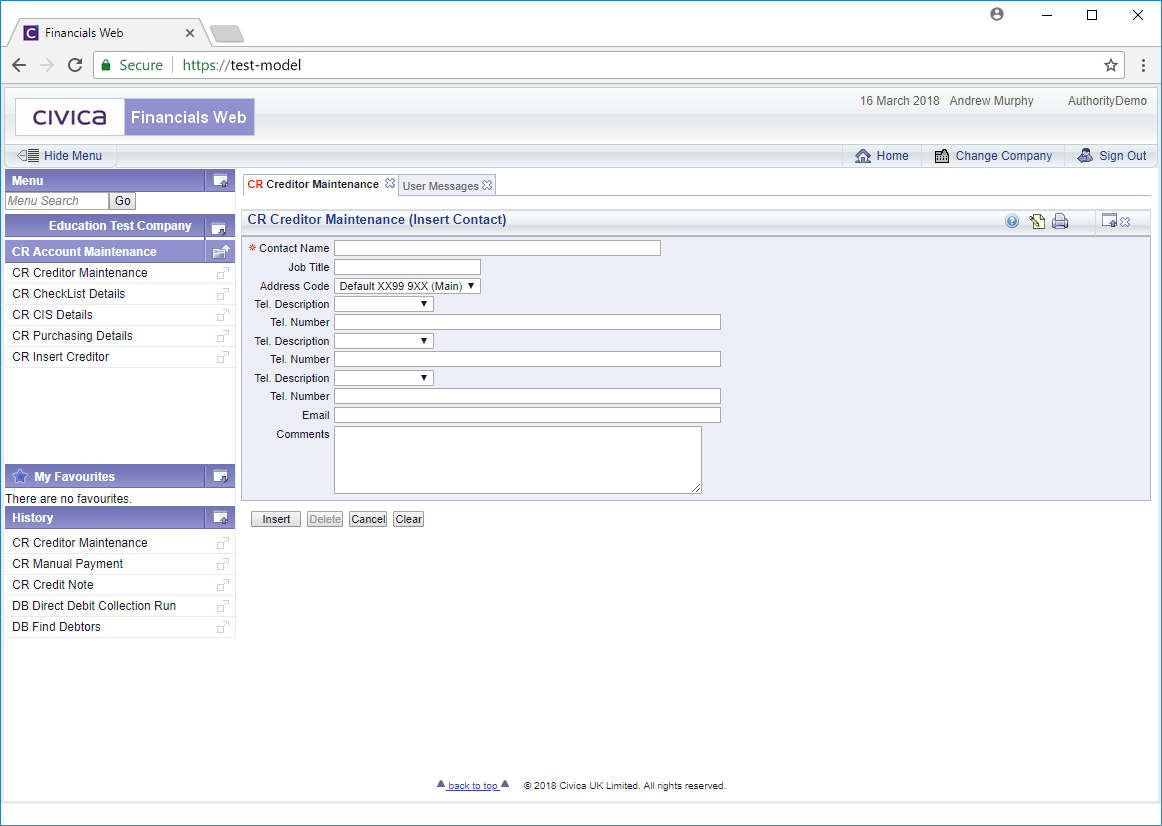Screen dimensions: 1162x826
Task: Open DB Find Debtors in new window icon
Action: (x=222, y=627)
